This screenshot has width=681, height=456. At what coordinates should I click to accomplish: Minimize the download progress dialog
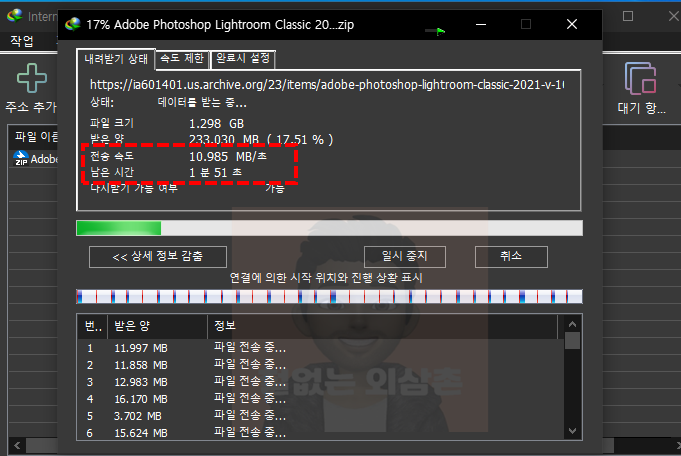481,24
